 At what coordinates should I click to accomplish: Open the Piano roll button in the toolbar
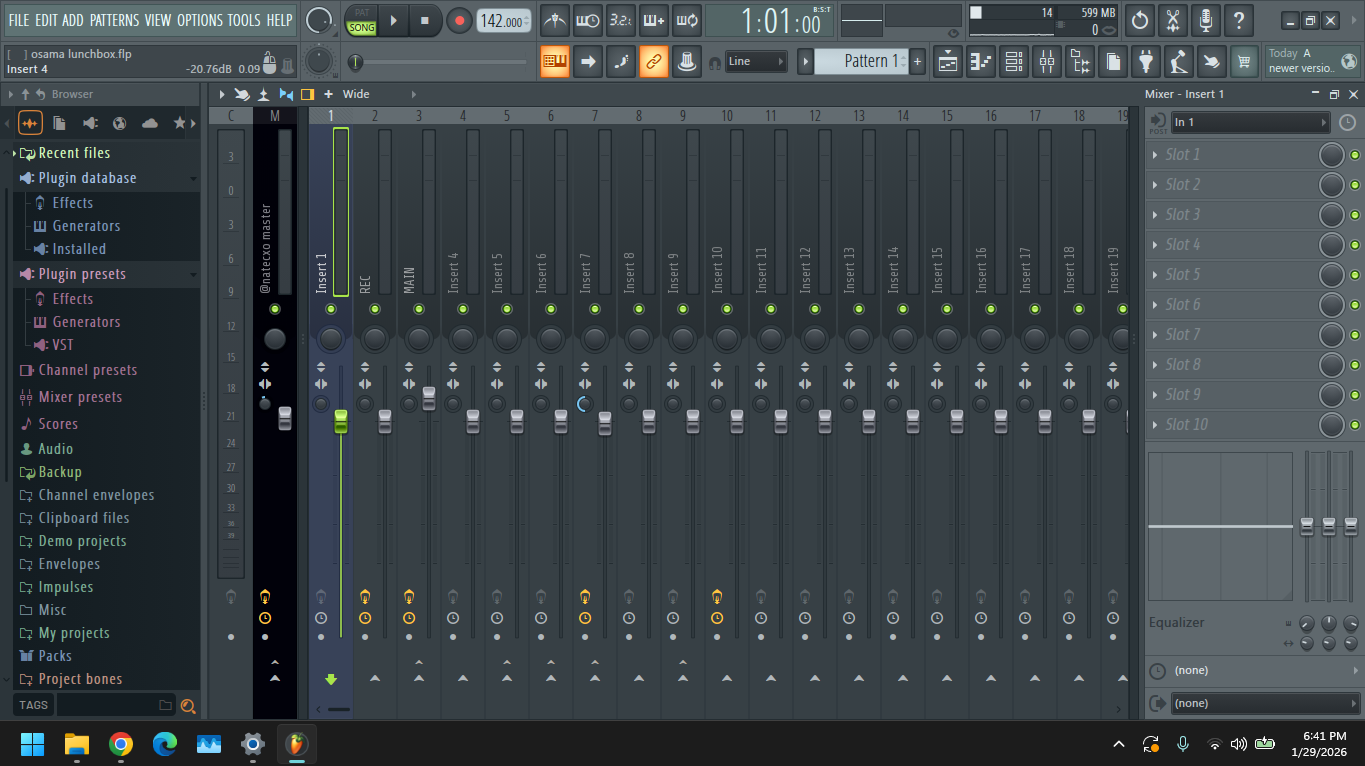981,62
